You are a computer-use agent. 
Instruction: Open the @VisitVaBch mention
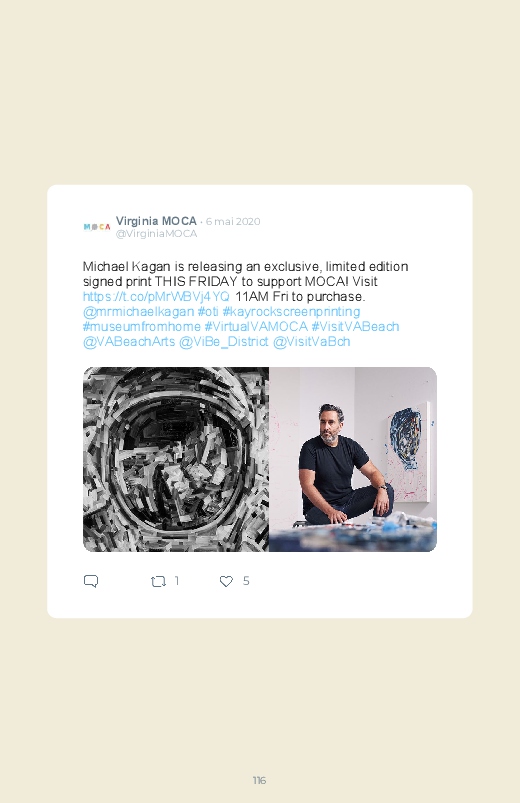coord(311,342)
